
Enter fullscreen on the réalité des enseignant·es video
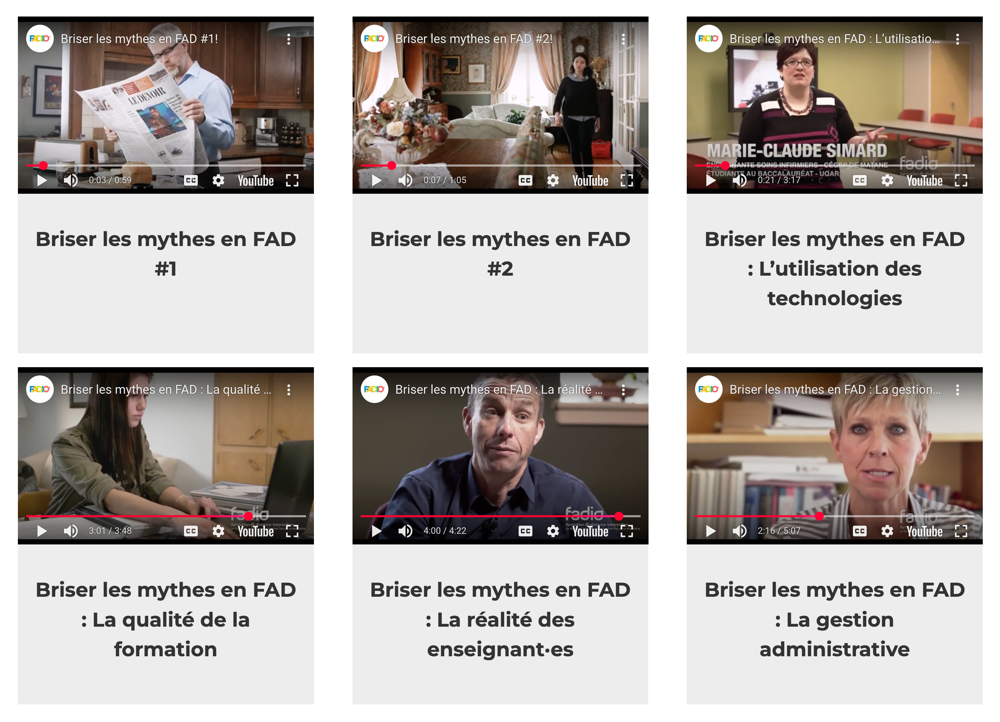tap(627, 531)
